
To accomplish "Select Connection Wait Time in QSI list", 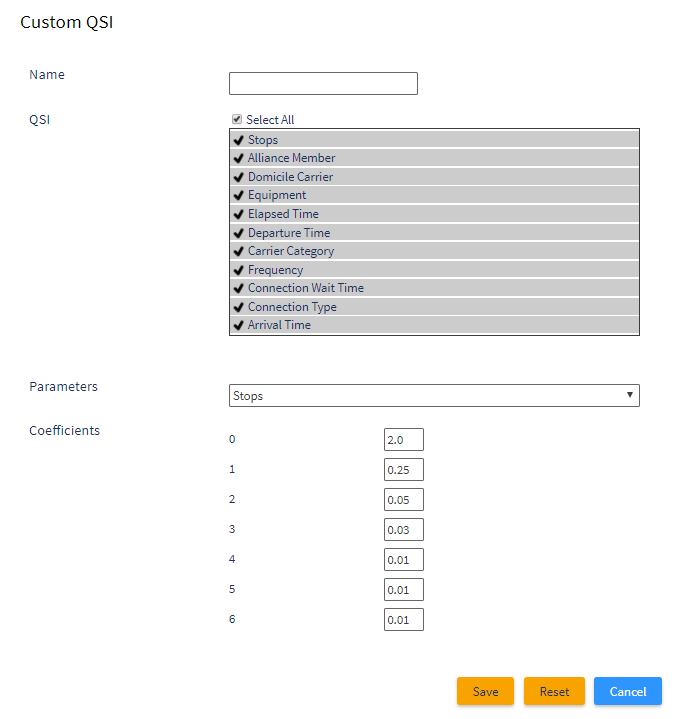I will pyautogui.click(x=434, y=288).
